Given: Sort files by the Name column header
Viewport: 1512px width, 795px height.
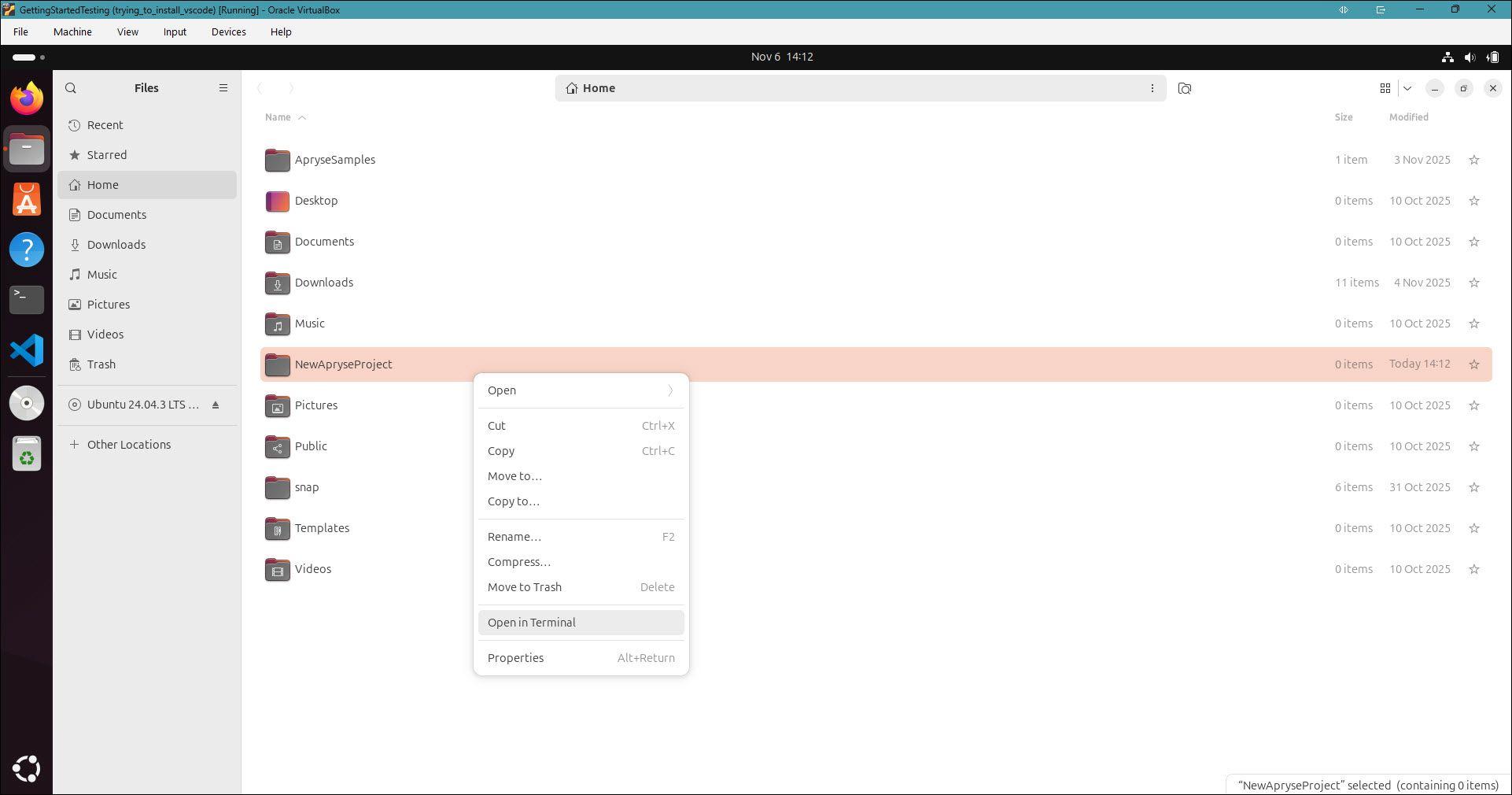Looking at the screenshot, I should tap(278, 117).
